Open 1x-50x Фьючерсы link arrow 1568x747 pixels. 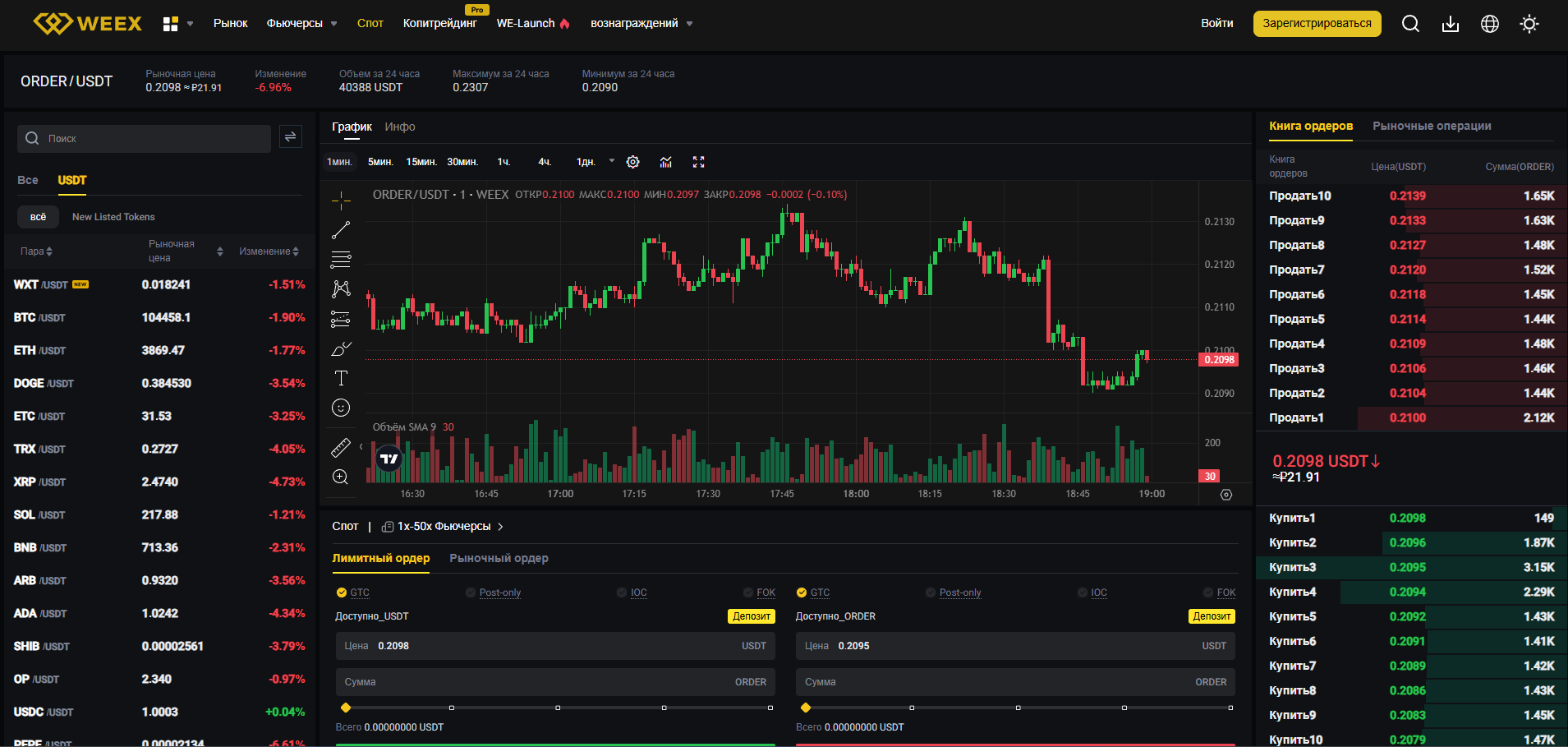[x=500, y=527]
